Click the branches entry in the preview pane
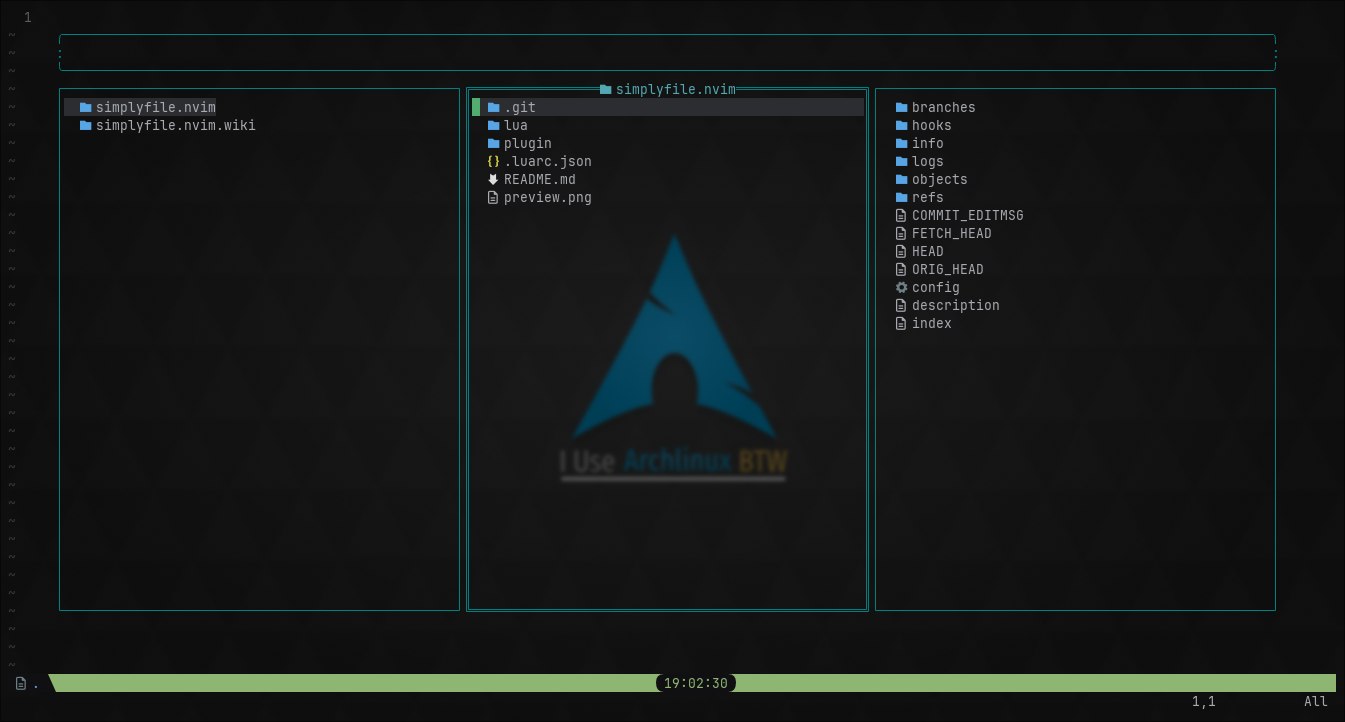Screen dimensions: 1345x722 [x=944, y=107]
